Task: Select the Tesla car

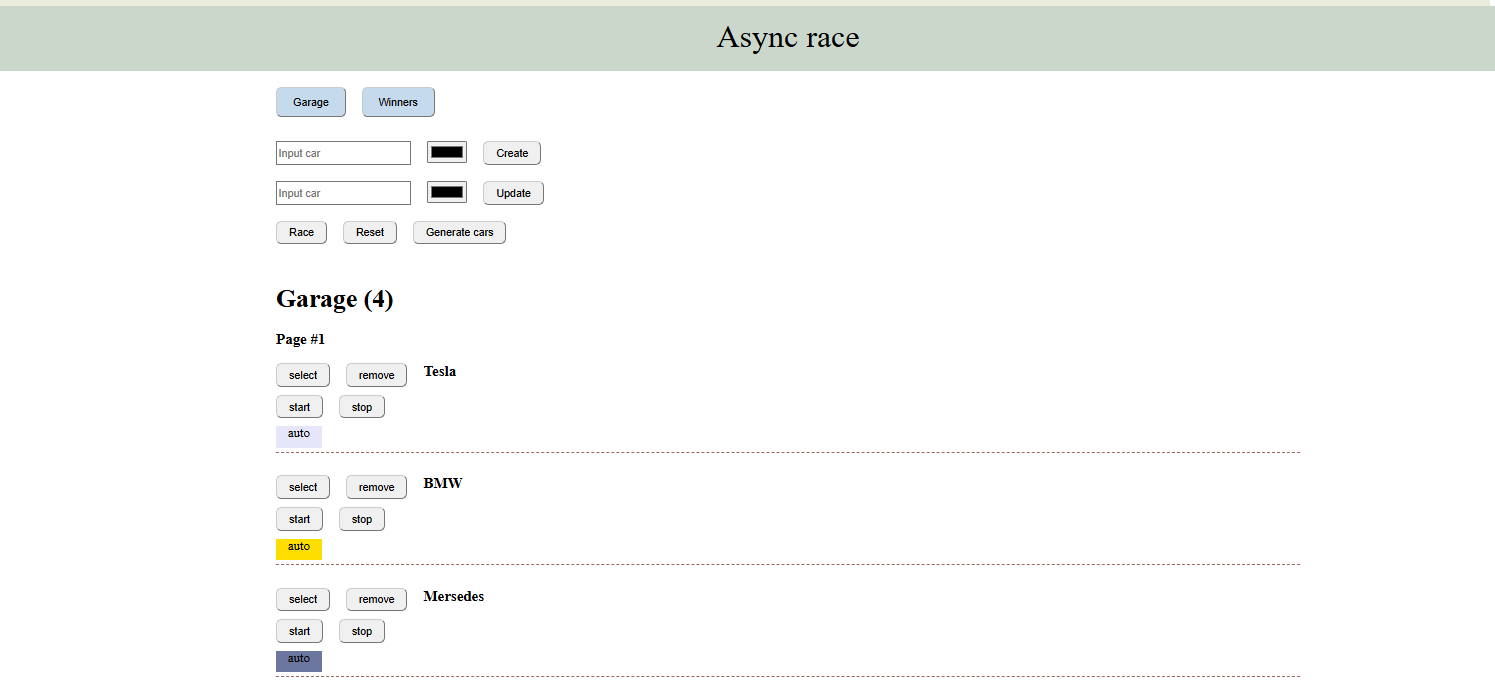Action: click(303, 375)
